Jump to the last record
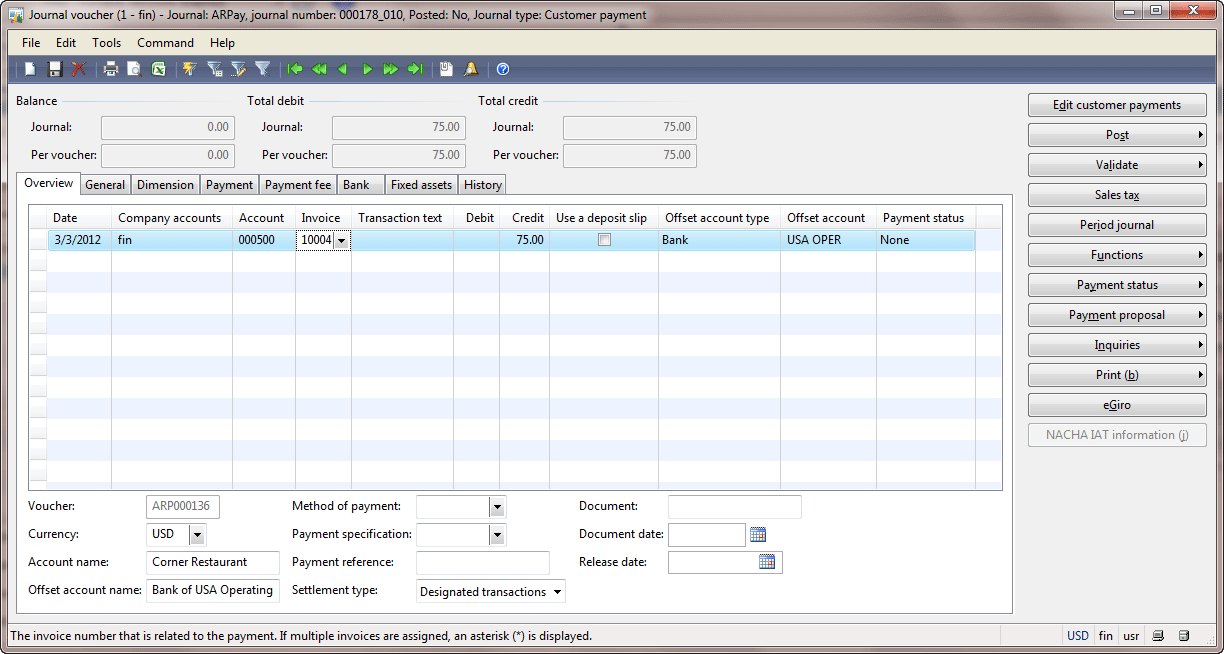The width and height of the screenshot is (1224, 654). [415, 68]
